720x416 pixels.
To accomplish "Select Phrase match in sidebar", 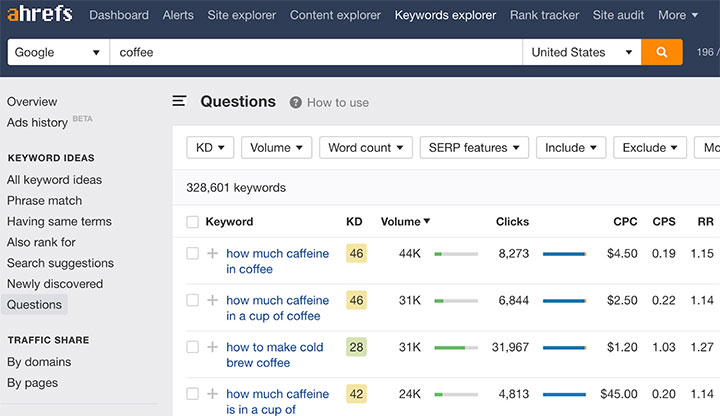I will coord(44,201).
